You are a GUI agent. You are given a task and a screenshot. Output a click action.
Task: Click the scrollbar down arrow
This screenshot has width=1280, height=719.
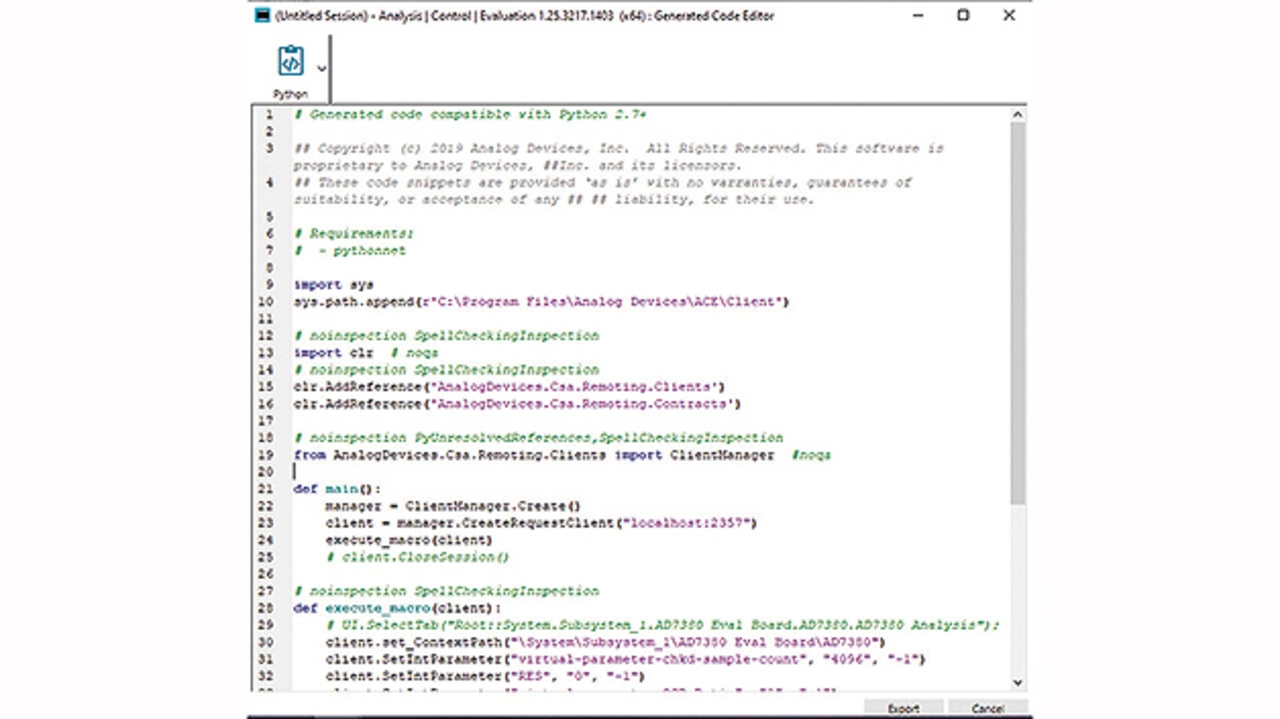1018,682
